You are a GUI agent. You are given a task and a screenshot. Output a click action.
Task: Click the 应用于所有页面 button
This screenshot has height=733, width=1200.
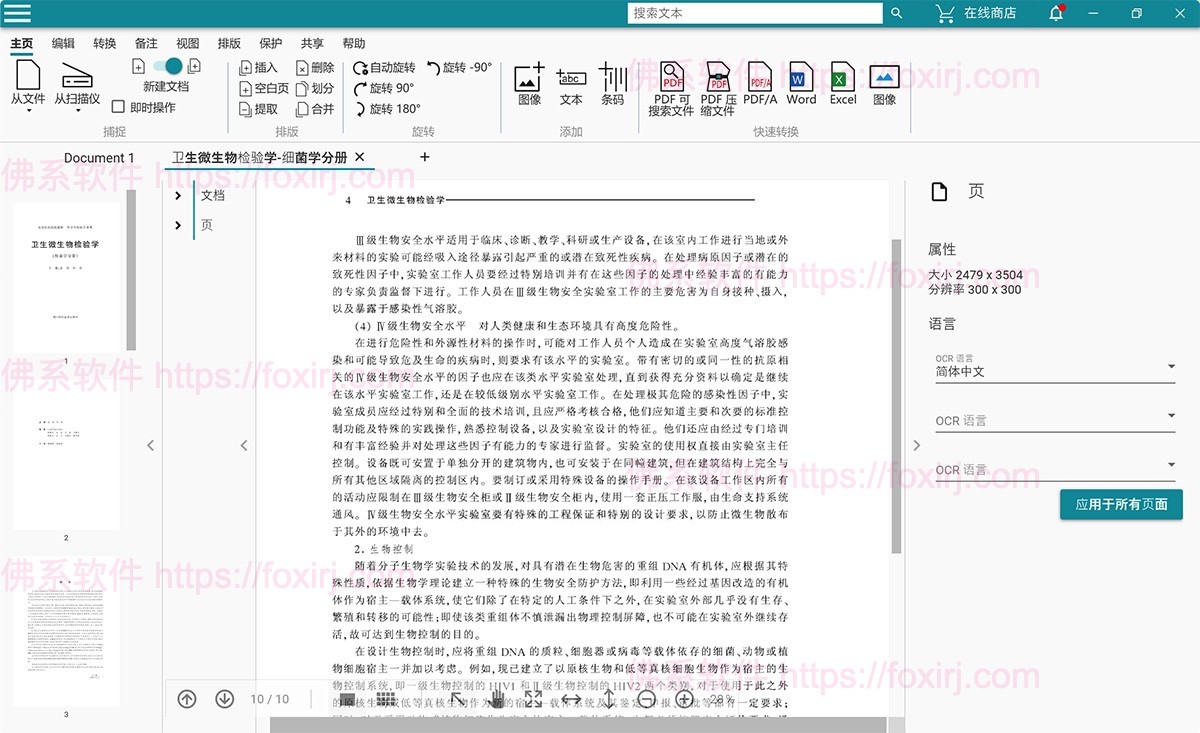pyautogui.click(x=1121, y=505)
